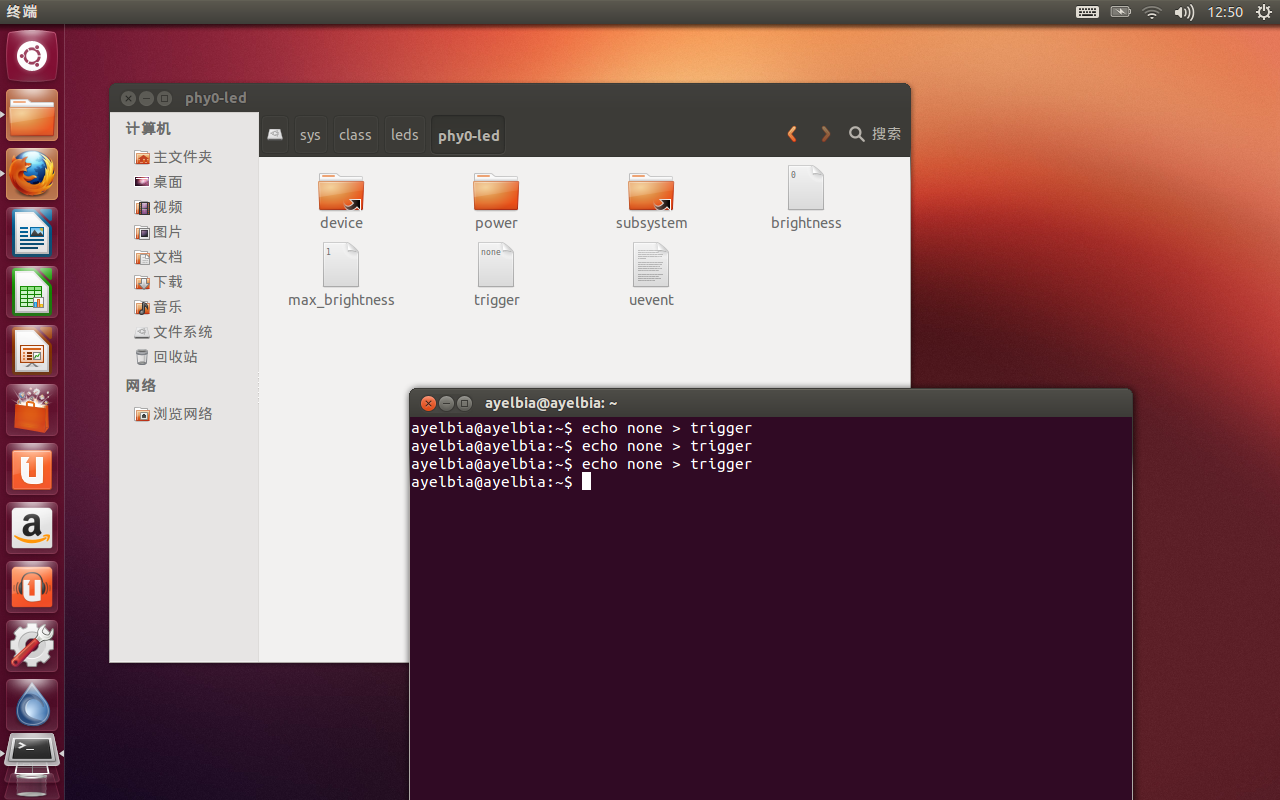Launch Firefox from launcher
This screenshot has width=1280, height=800.
(x=32, y=174)
